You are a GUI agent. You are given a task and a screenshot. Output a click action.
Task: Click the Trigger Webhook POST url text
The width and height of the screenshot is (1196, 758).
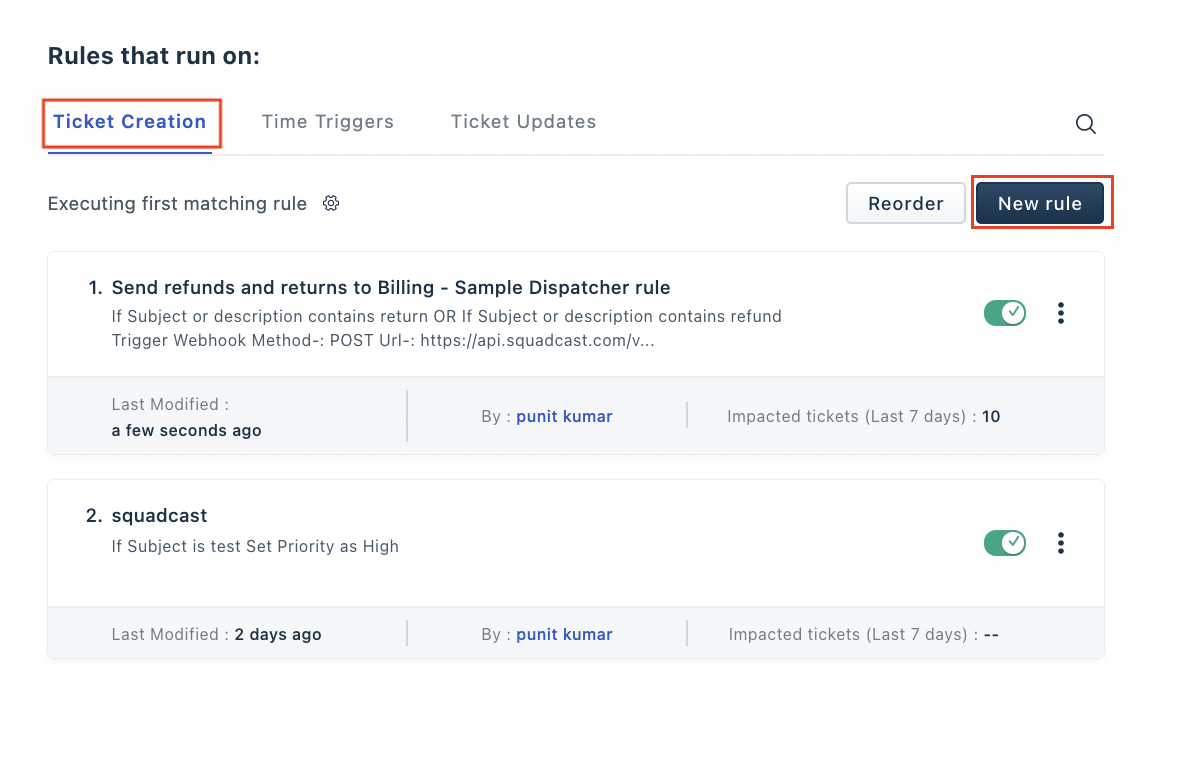coord(383,340)
